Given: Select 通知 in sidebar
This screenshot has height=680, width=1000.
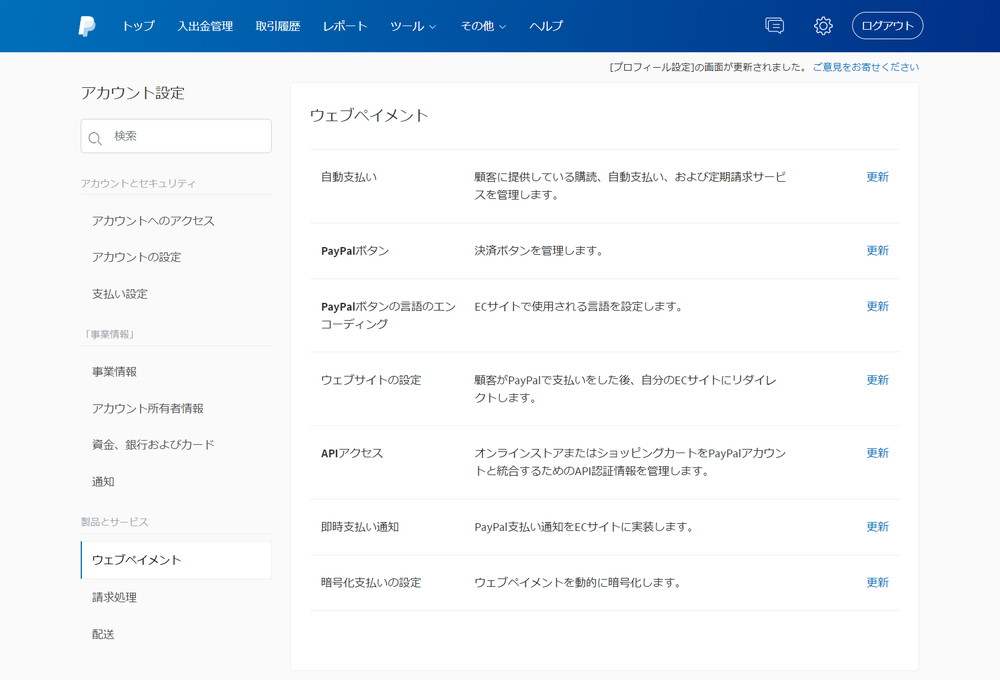Looking at the screenshot, I should pyautogui.click(x=103, y=482).
